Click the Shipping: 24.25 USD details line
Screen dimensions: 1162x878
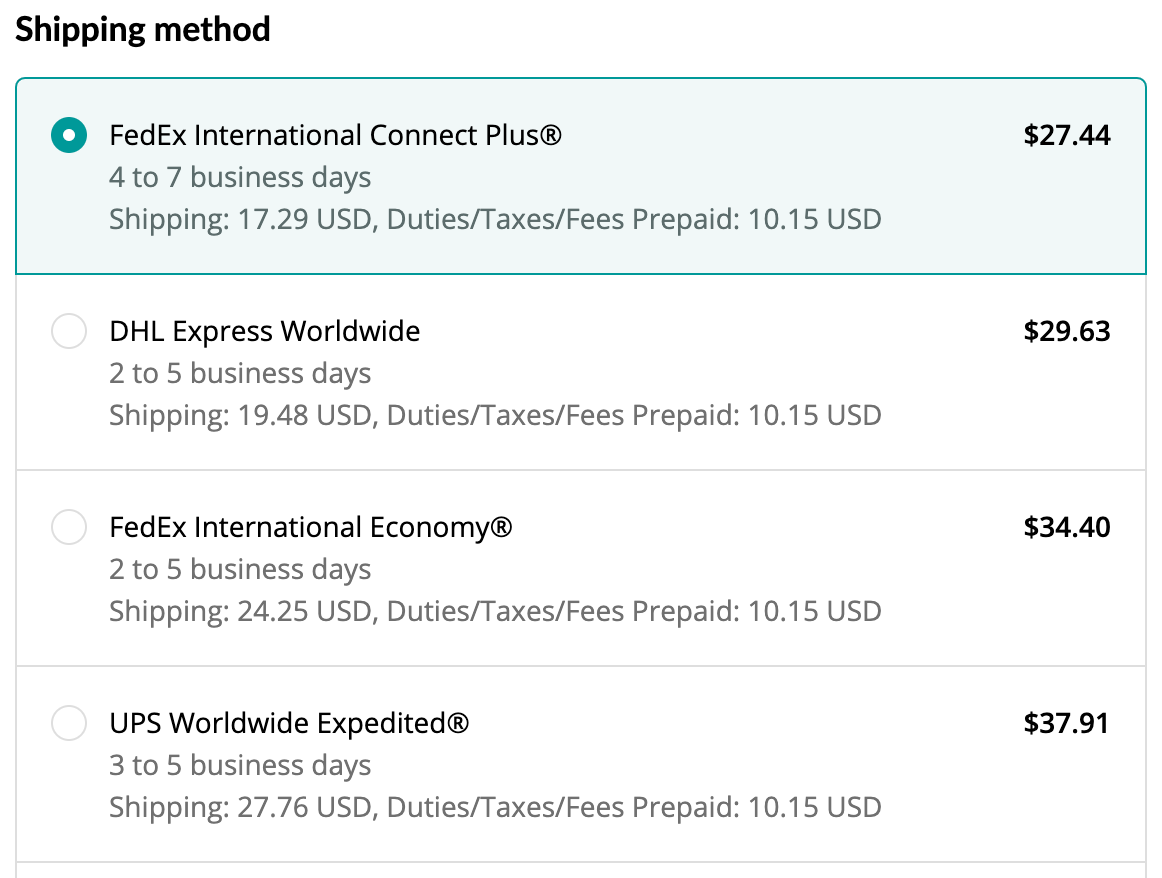495,611
